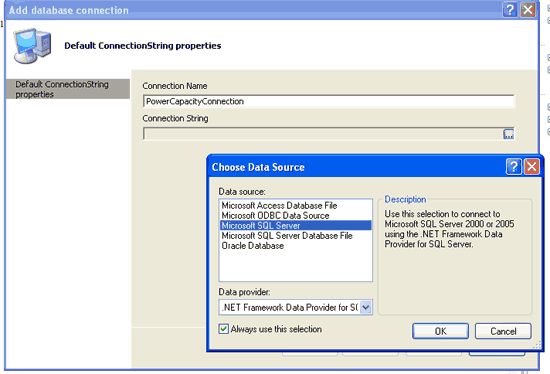The width and height of the screenshot is (550, 374).
Task: Select Default ConnectionString properties in sidebar
Action: (68, 89)
